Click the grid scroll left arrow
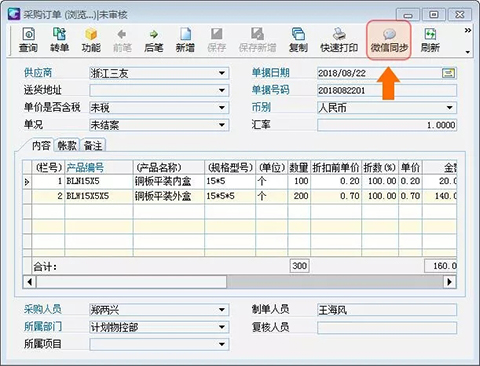Image resolution: width=480 pixels, height=366 pixels. (x=29, y=282)
